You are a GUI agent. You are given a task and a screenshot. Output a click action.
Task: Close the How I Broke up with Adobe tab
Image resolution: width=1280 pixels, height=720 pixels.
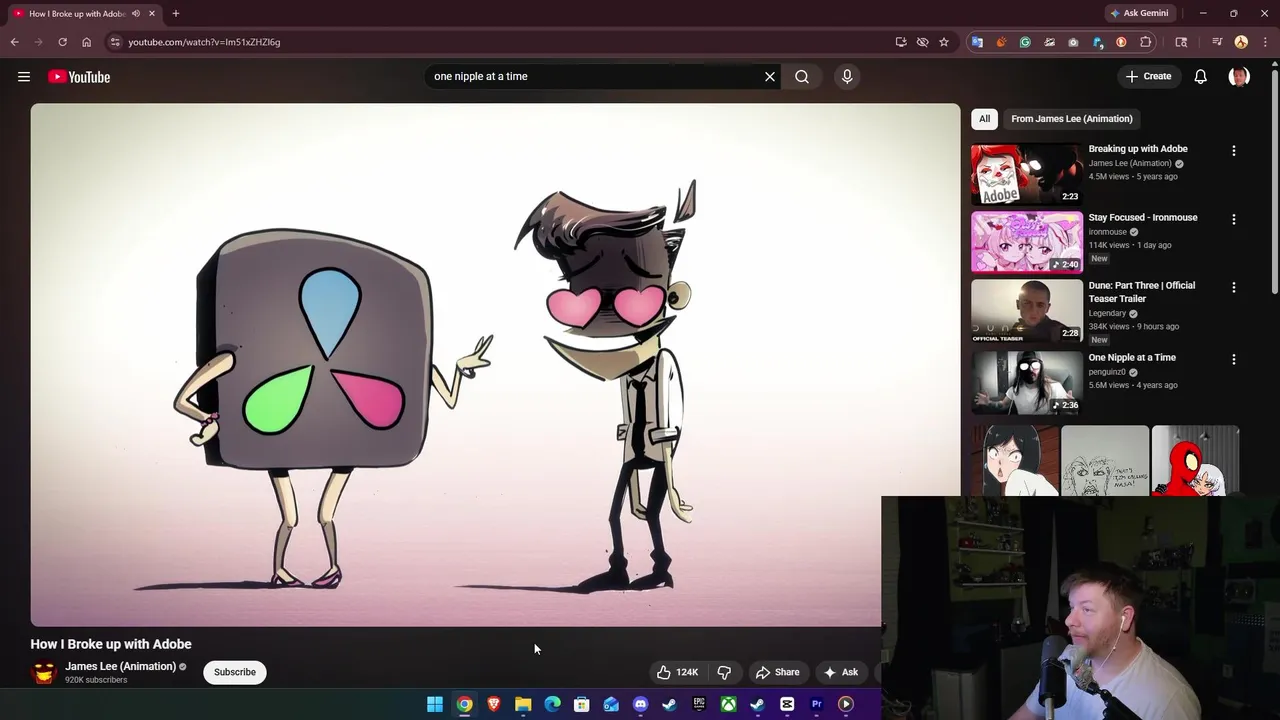pos(151,14)
